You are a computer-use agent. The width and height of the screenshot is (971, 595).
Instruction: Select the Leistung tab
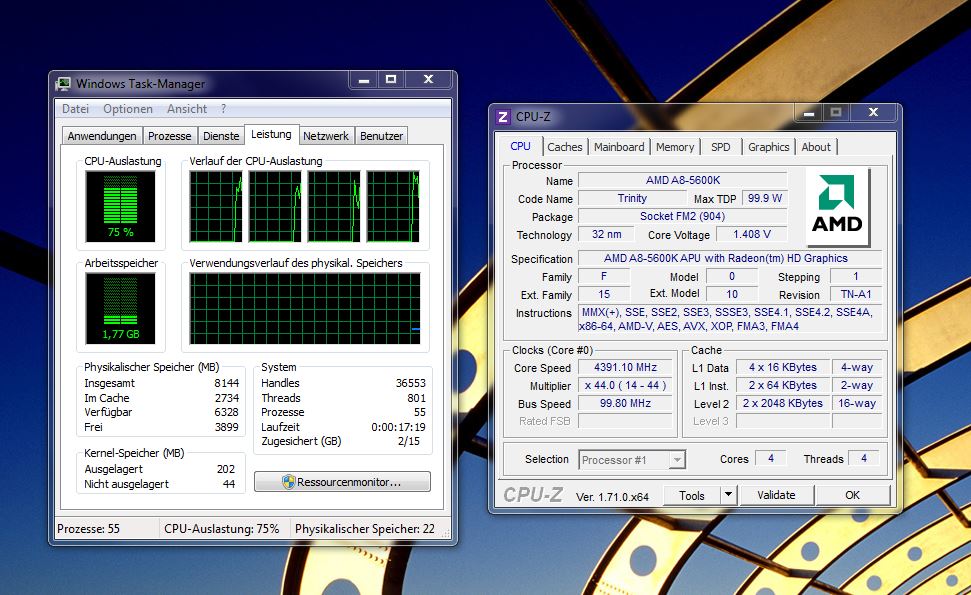(271, 134)
